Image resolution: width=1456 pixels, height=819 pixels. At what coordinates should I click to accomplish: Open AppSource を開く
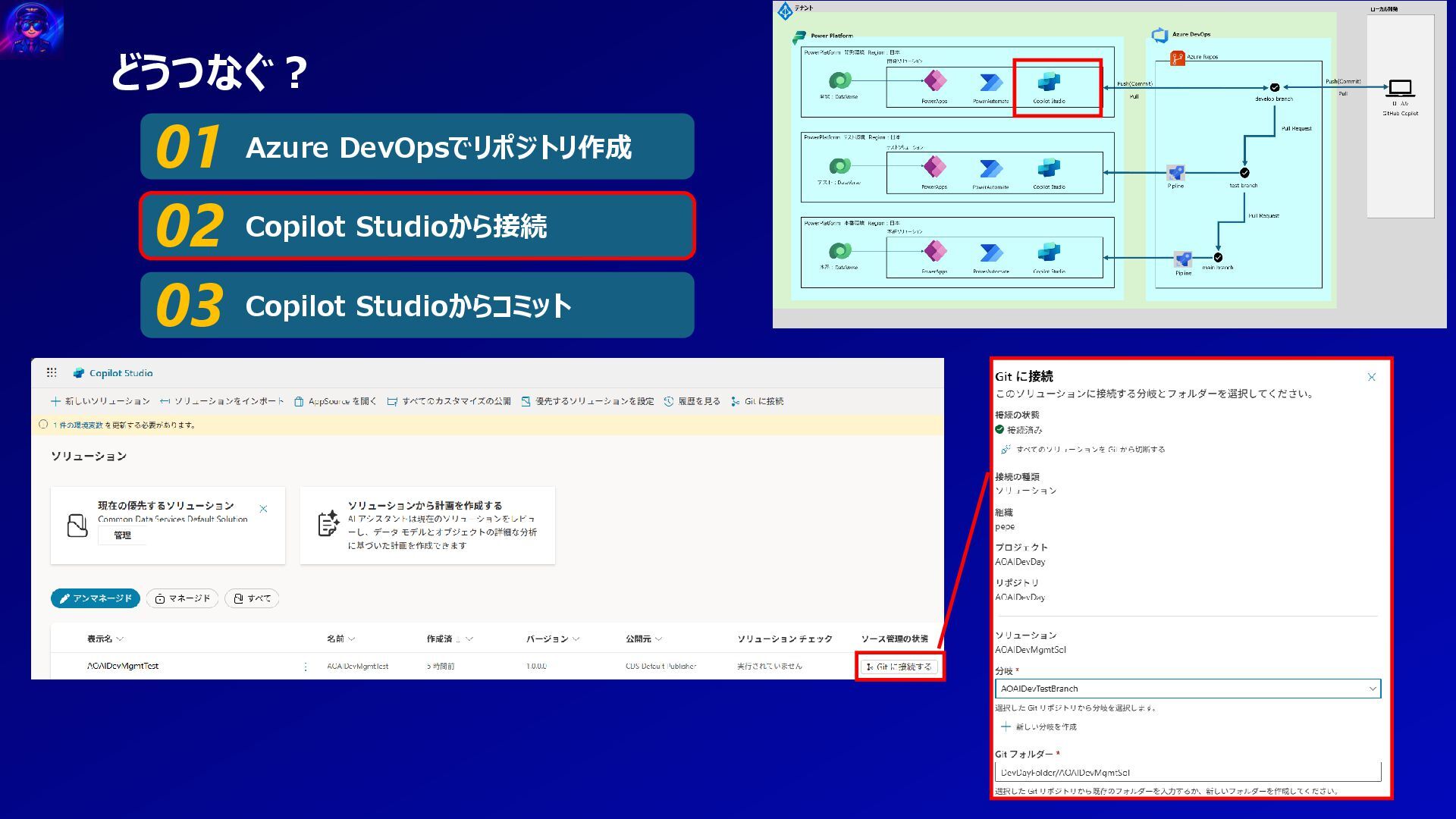(x=335, y=401)
